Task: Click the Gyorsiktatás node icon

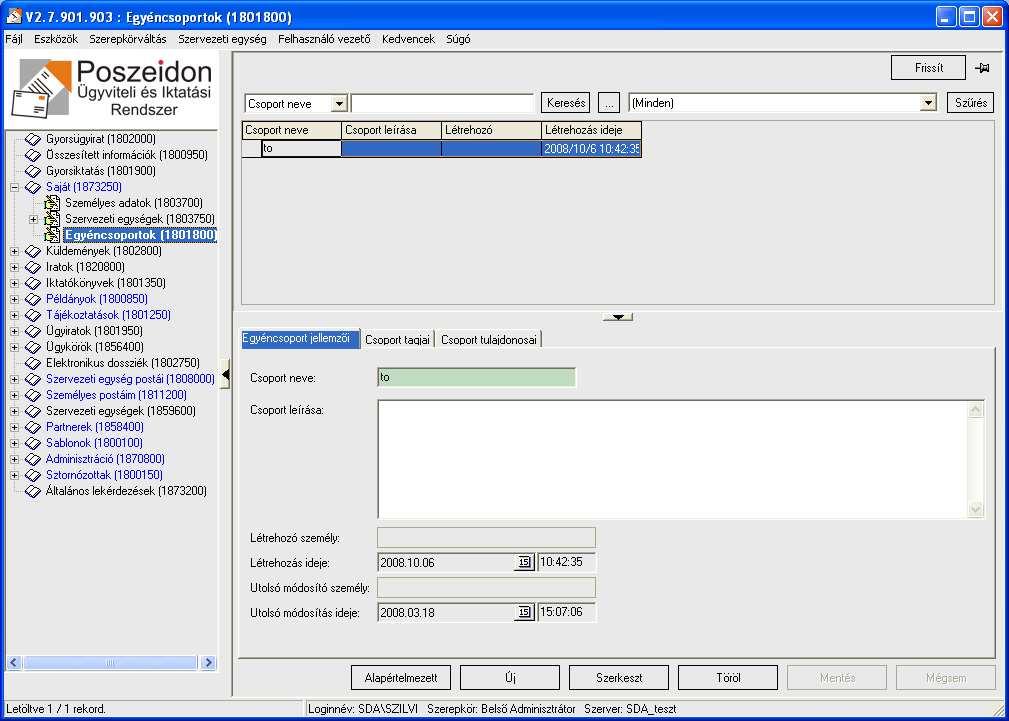Action: coord(33,171)
